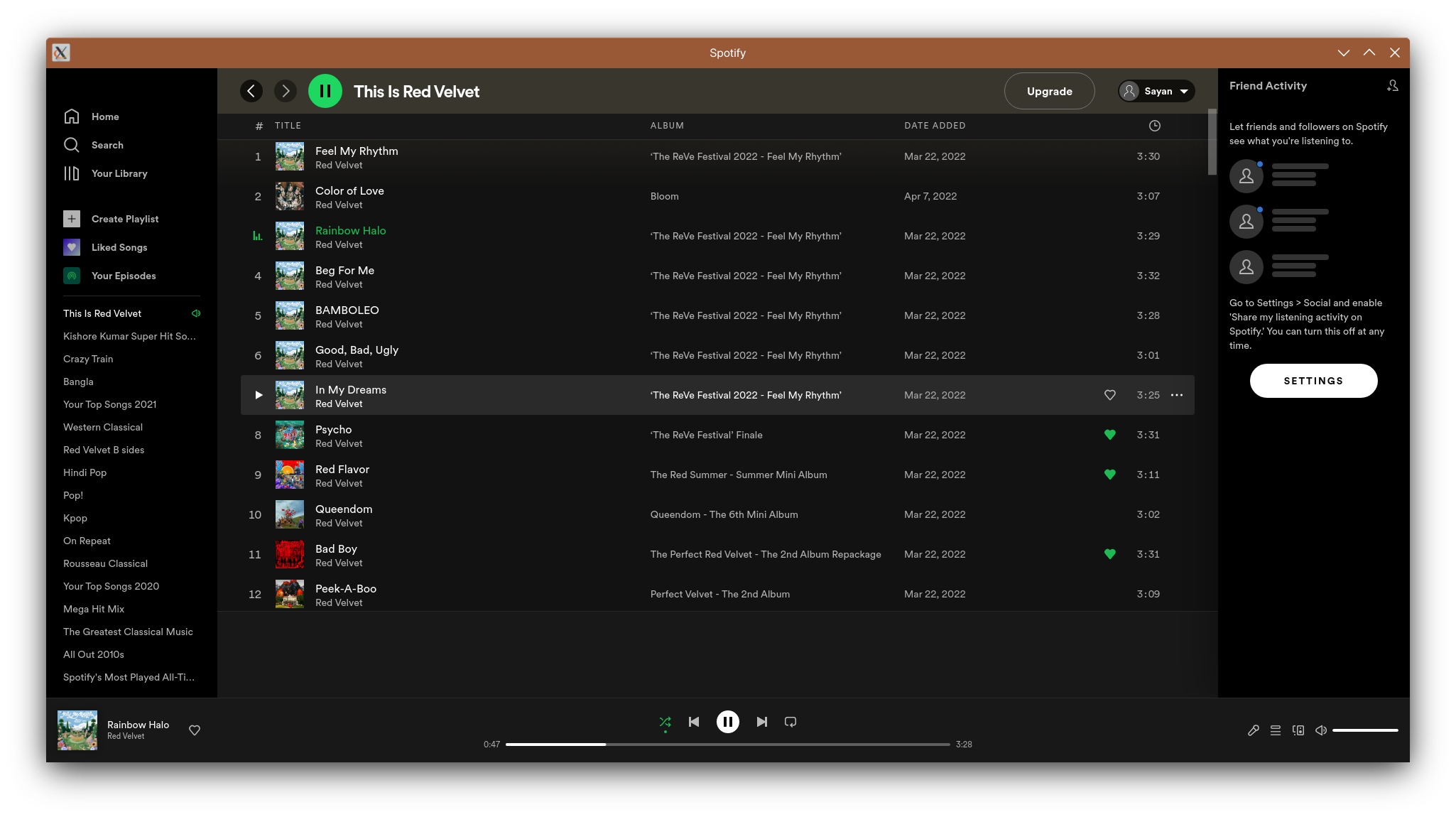Unlike Red Flavor with green heart
Image resolution: width=1456 pixels, height=817 pixels.
point(1109,475)
